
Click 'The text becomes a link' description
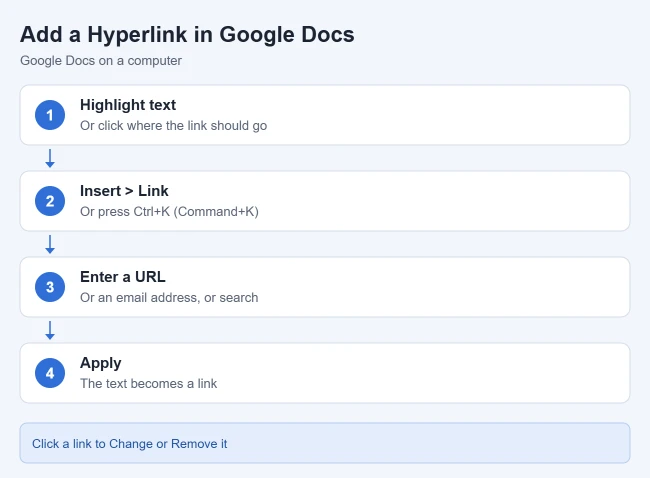coord(148,383)
